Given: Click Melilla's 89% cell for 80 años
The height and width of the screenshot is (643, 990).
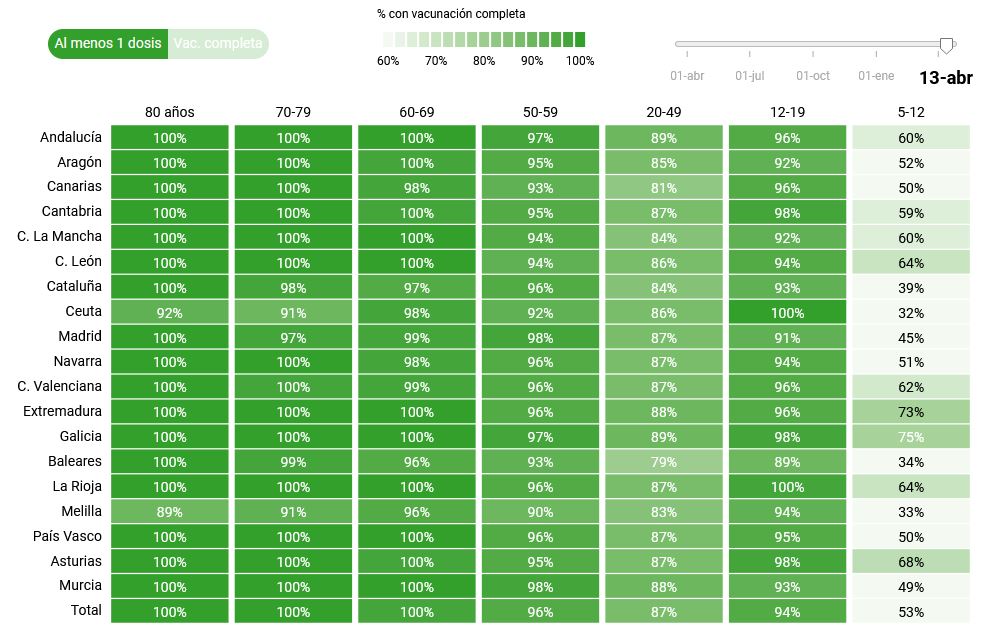Looking at the screenshot, I should [x=170, y=512].
